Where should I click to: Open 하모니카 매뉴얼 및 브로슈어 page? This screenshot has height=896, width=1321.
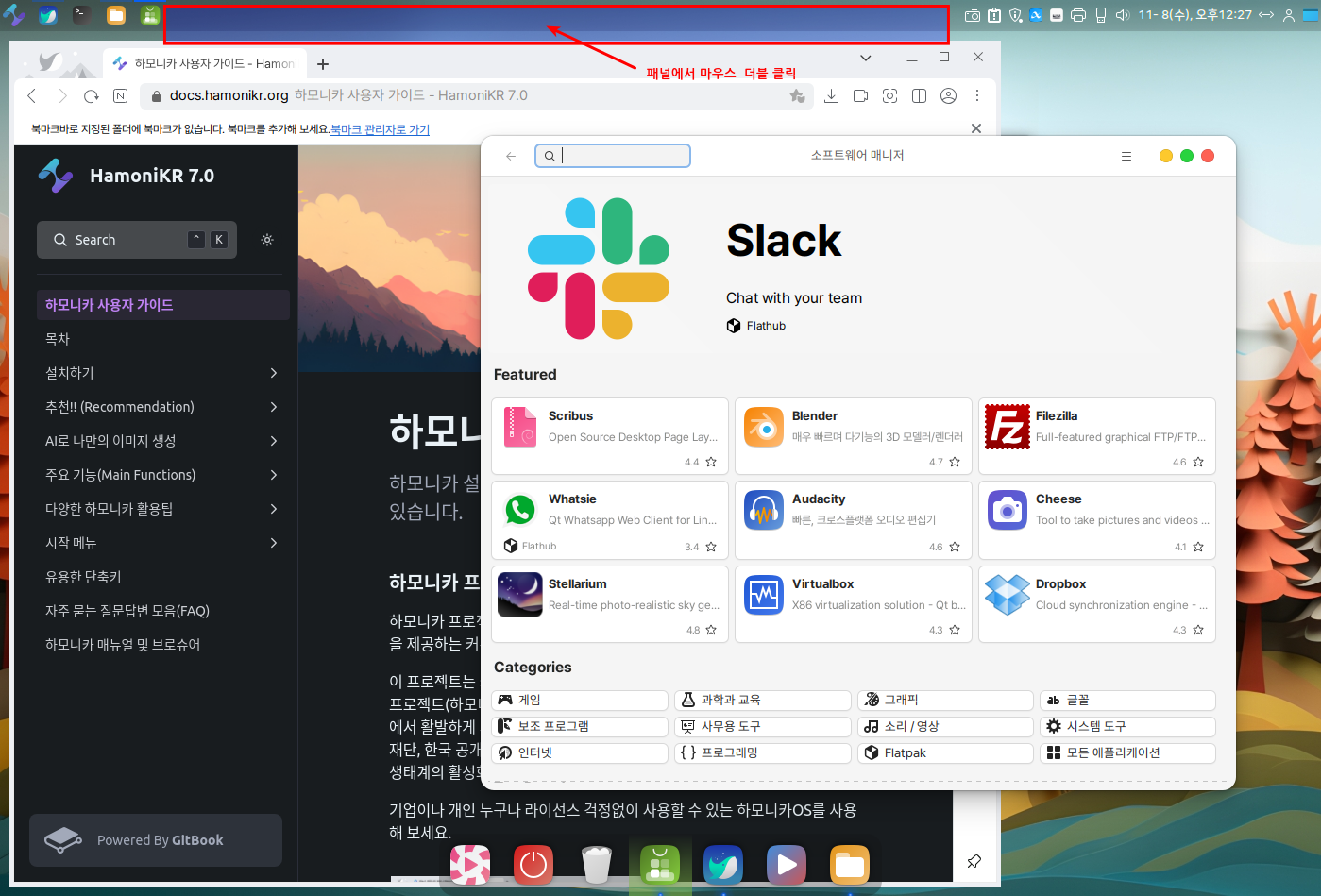163,645
